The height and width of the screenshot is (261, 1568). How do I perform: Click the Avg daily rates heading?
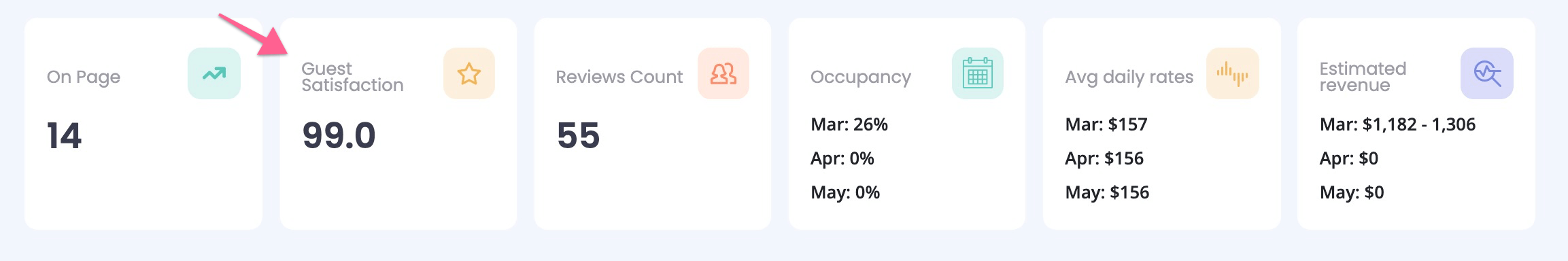point(1129,77)
